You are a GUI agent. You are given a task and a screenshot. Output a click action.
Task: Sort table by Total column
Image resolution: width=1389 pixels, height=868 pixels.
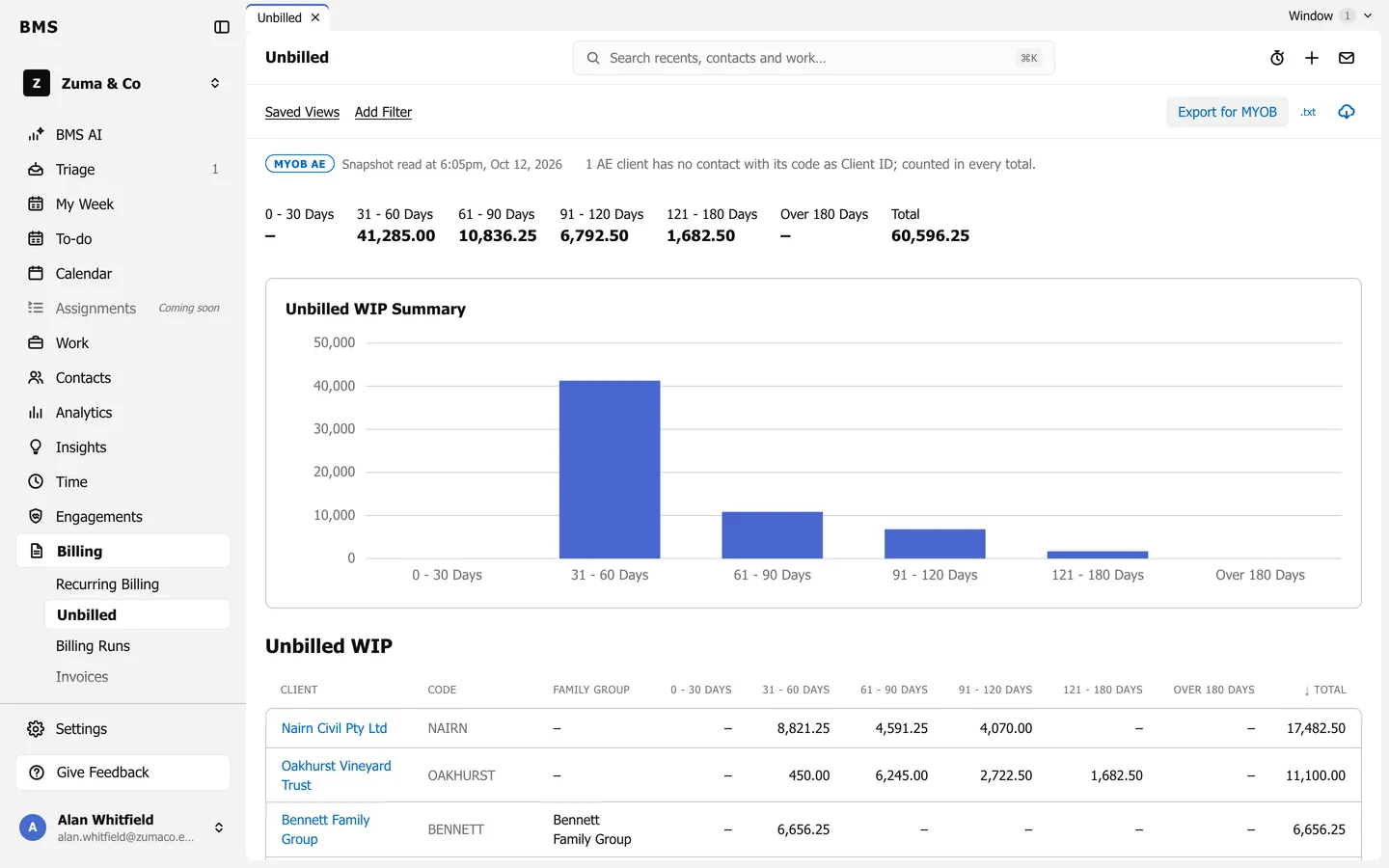1324,690
